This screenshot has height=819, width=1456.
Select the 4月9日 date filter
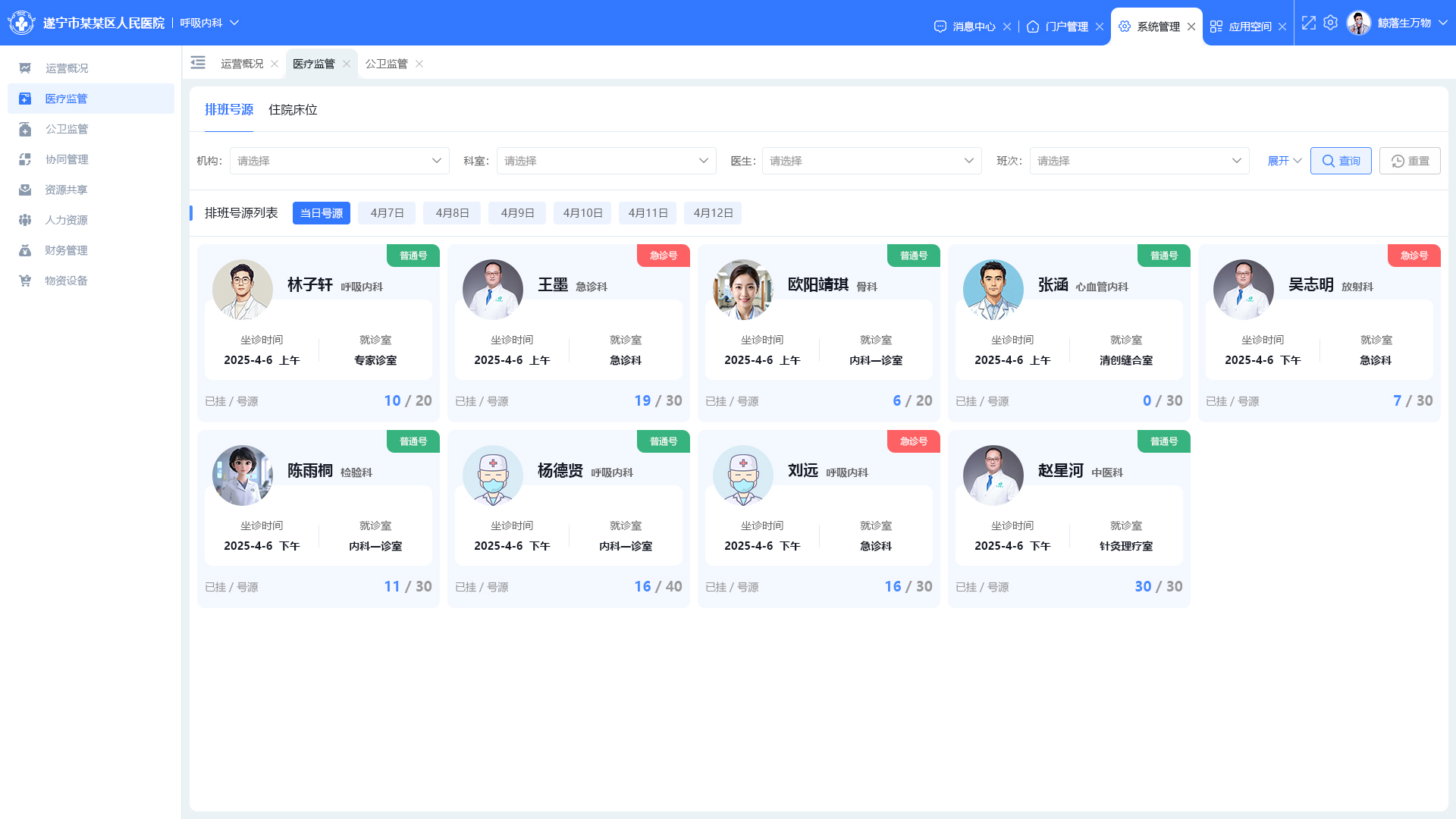pos(517,213)
